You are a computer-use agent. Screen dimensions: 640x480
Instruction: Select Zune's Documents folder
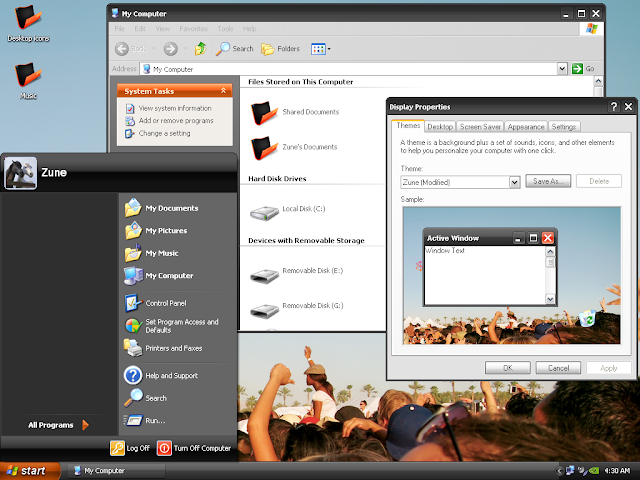(x=295, y=147)
